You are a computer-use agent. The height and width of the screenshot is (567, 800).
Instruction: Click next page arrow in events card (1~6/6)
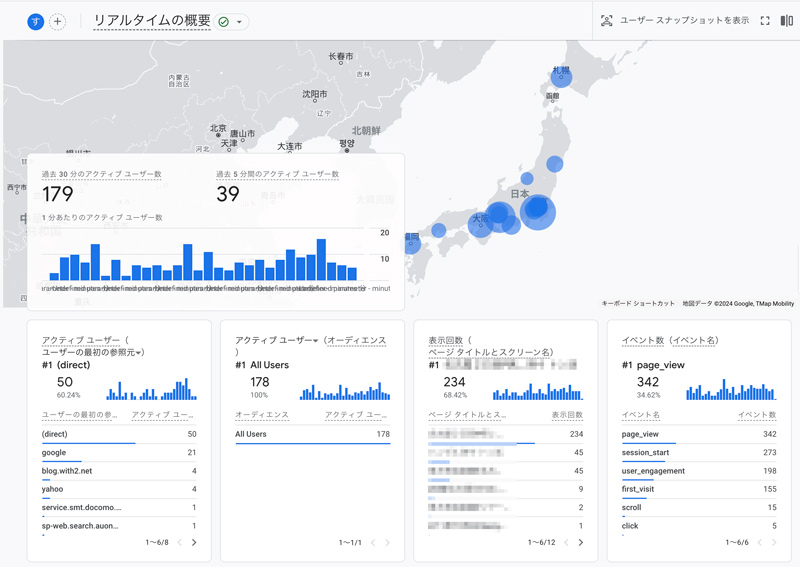(774, 543)
